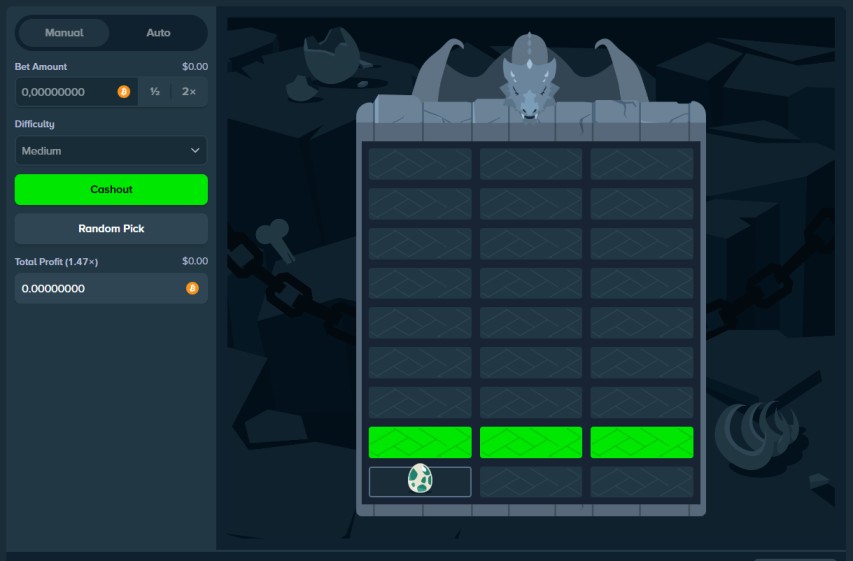The height and width of the screenshot is (561, 853).
Task: Click the Random Pick button
Action: coord(111,228)
